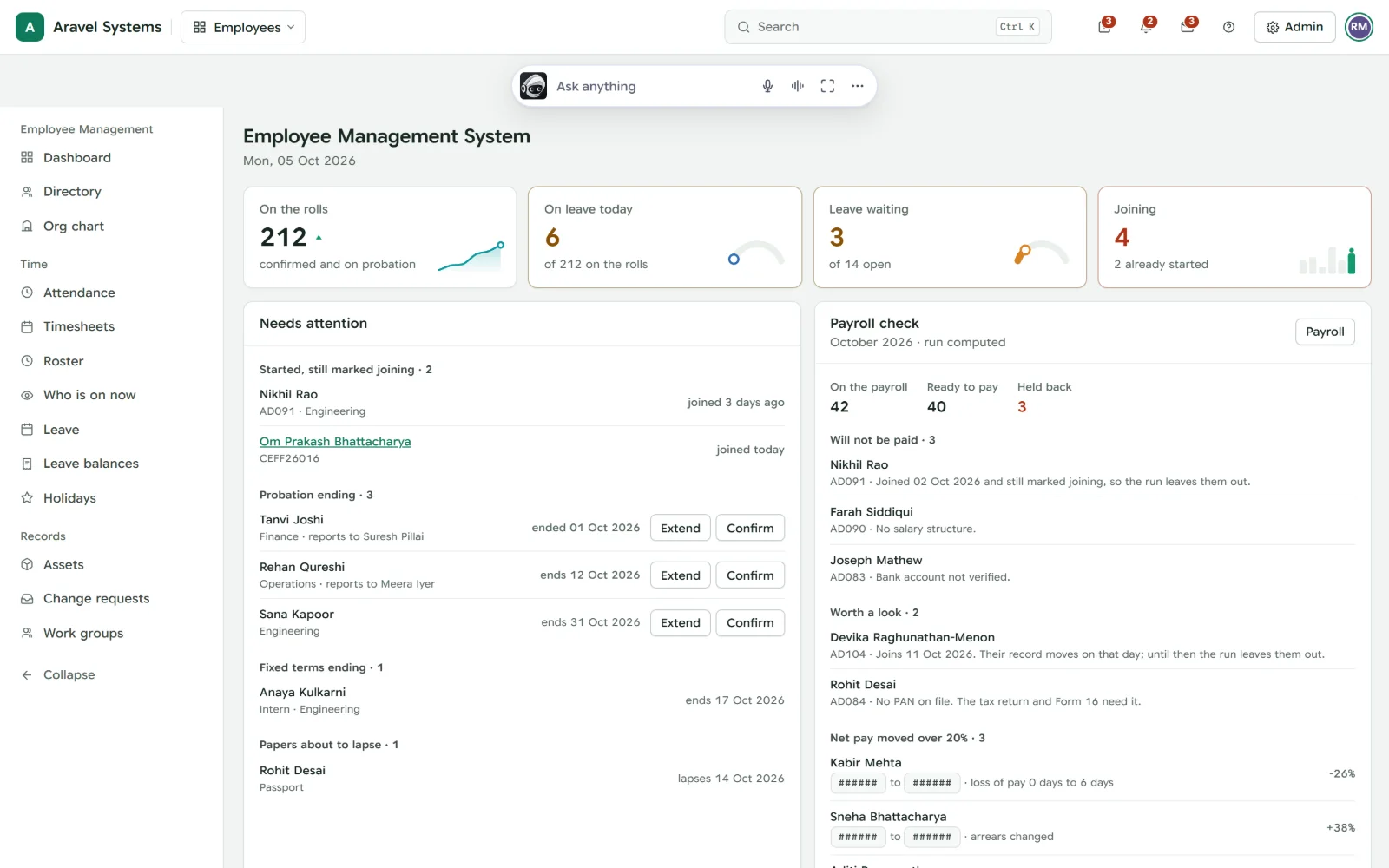Viewport: 1389px width, 868px height.
Task: Select Kabir Mehta net pay row
Action: tap(1092, 774)
